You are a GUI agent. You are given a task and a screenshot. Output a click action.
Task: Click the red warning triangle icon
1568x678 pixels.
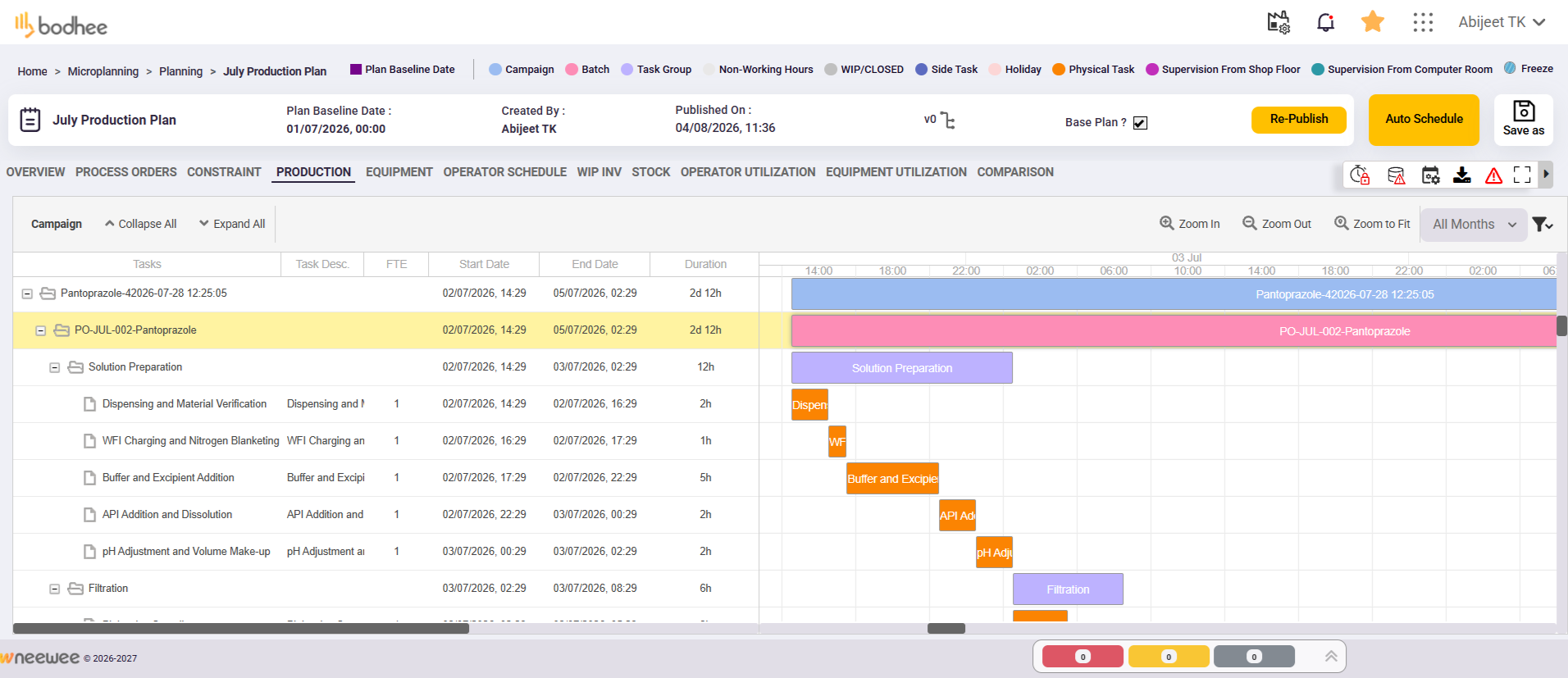point(1493,175)
